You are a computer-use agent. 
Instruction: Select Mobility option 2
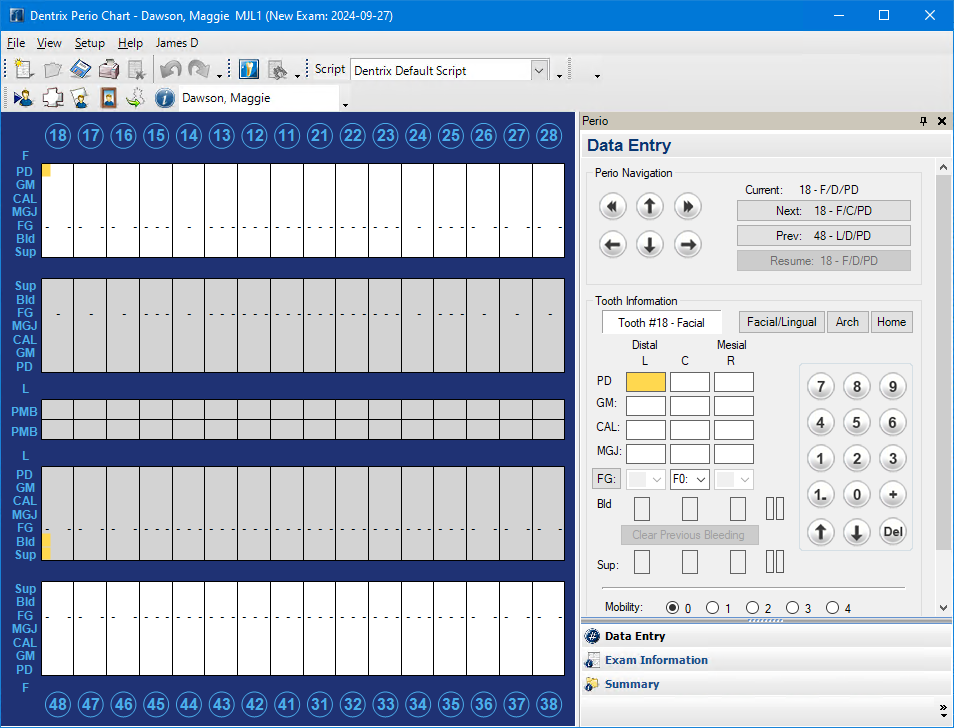coord(753,608)
